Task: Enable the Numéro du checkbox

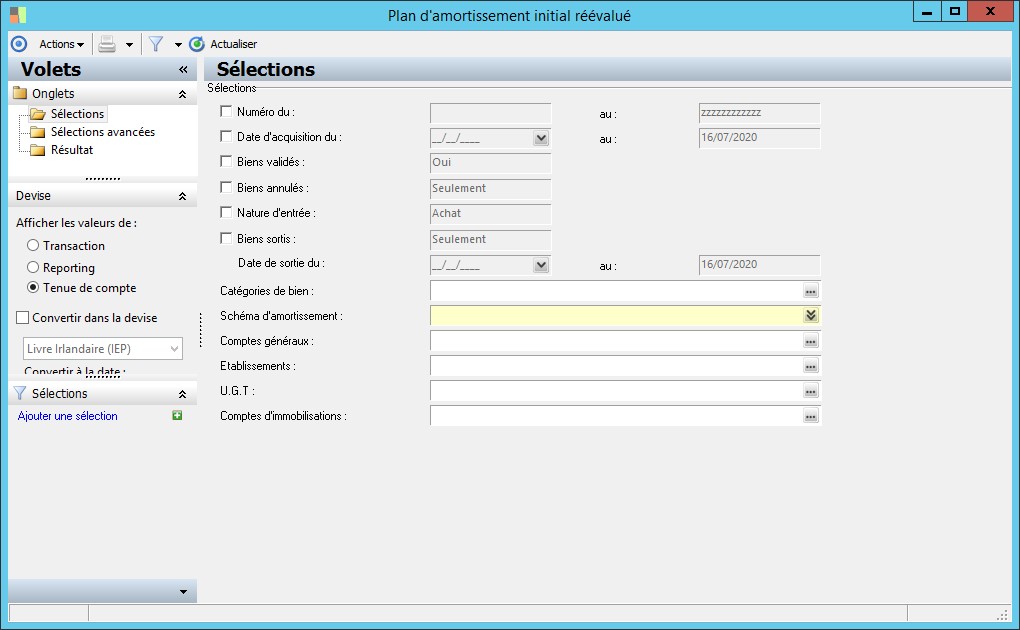Action: pos(226,111)
